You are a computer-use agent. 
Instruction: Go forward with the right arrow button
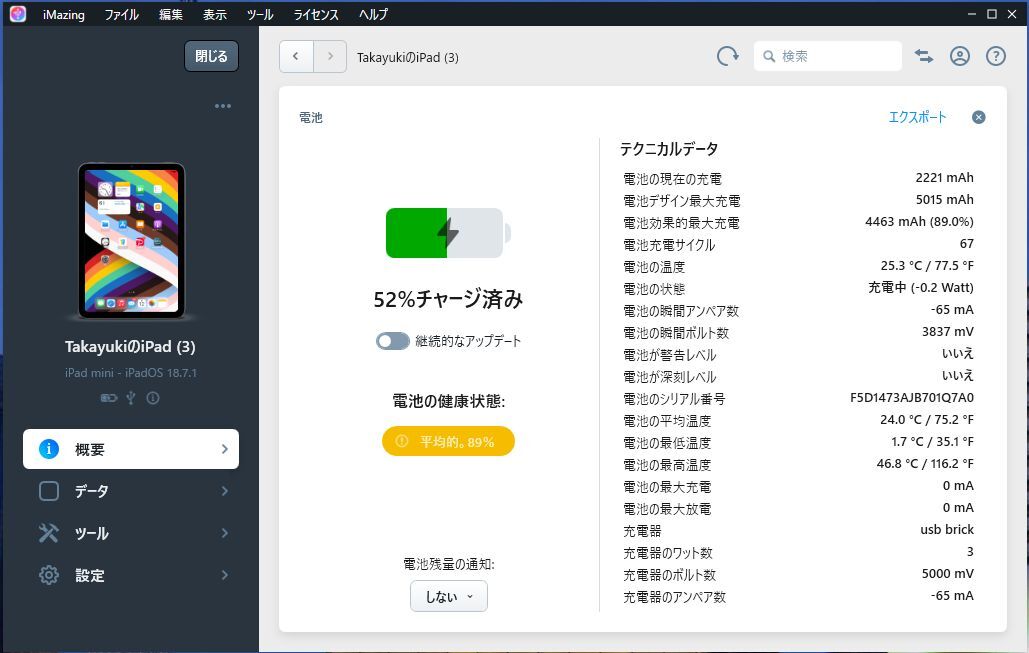click(x=330, y=56)
